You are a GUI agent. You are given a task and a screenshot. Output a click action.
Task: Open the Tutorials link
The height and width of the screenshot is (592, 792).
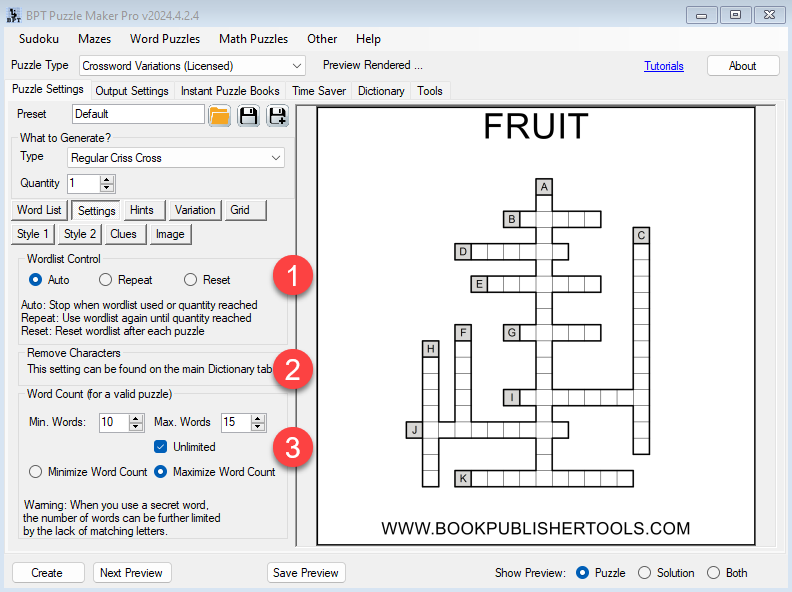(664, 66)
